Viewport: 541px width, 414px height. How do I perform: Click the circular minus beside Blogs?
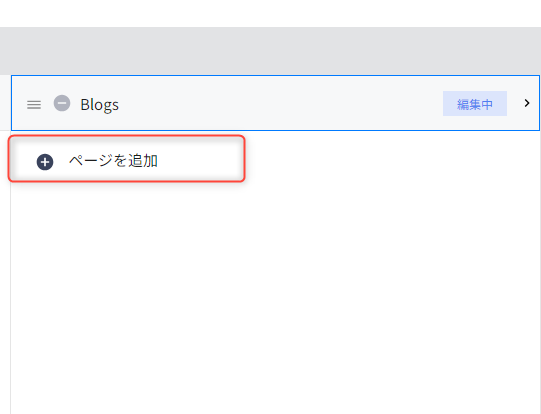coord(62,103)
